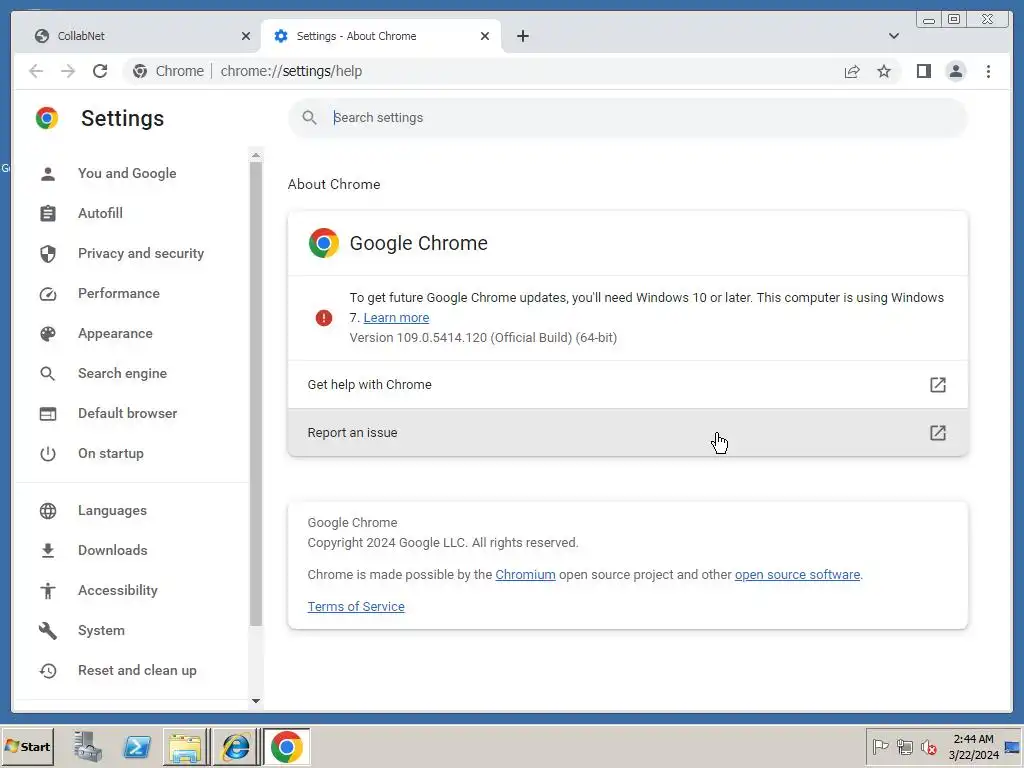The image size is (1024, 768).
Task: Click the Report an issue launch icon
Action: (938, 432)
